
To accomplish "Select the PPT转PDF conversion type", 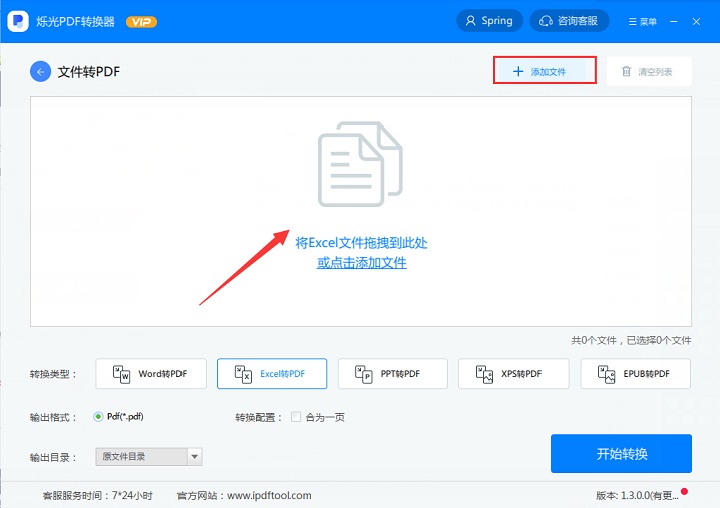I will (393, 374).
